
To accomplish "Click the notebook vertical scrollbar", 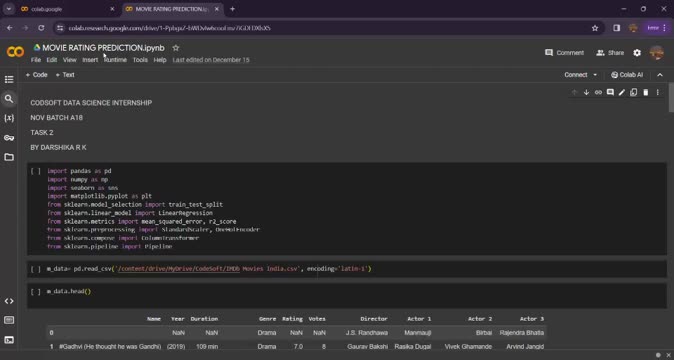I will click(671, 97).
